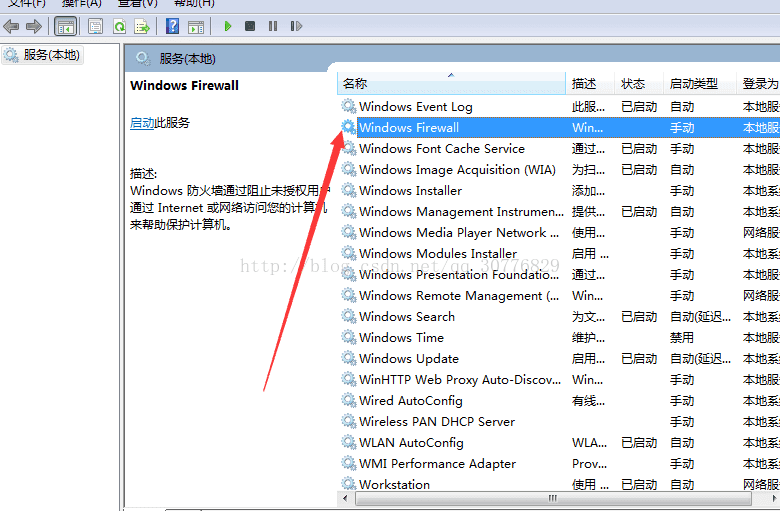Sort by the 描述 column header

[x=590, y=83]
